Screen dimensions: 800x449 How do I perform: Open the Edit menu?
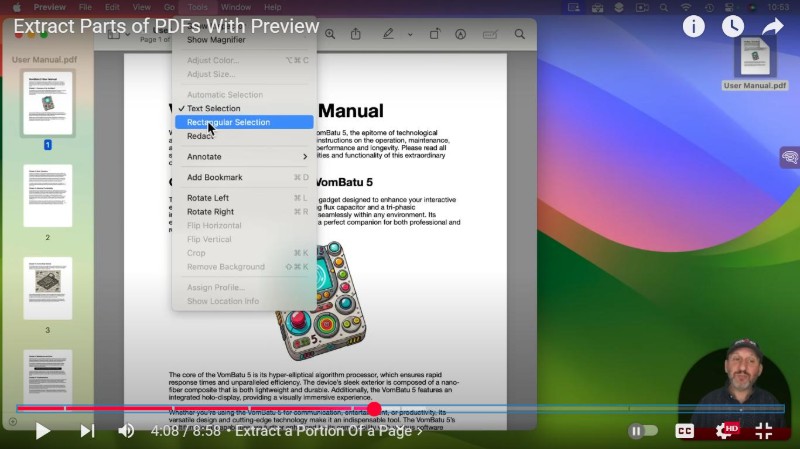coord(112,7)
